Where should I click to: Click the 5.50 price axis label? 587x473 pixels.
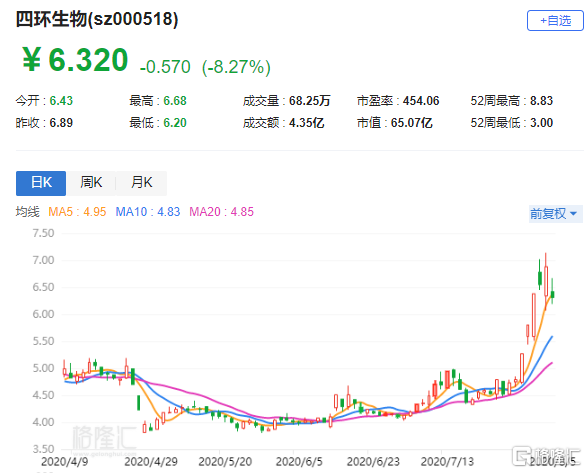[x=43, y=341]
